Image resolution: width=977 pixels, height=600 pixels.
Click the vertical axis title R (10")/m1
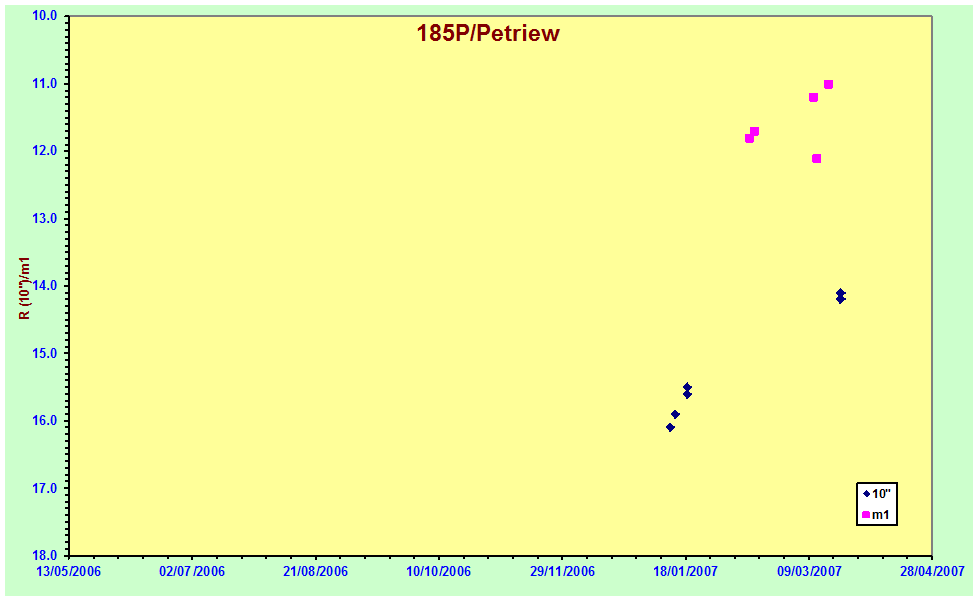pyautogui.click(x=25, y=288)
